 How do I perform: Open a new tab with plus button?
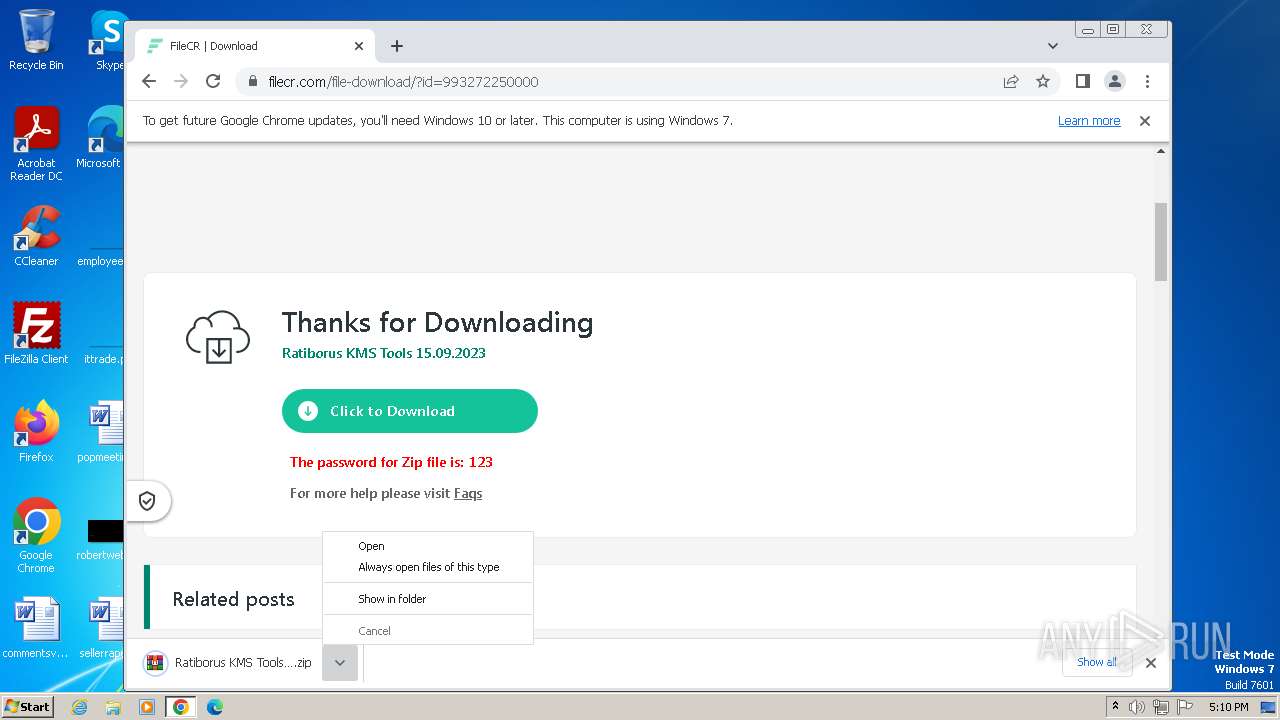pos(397,46)
